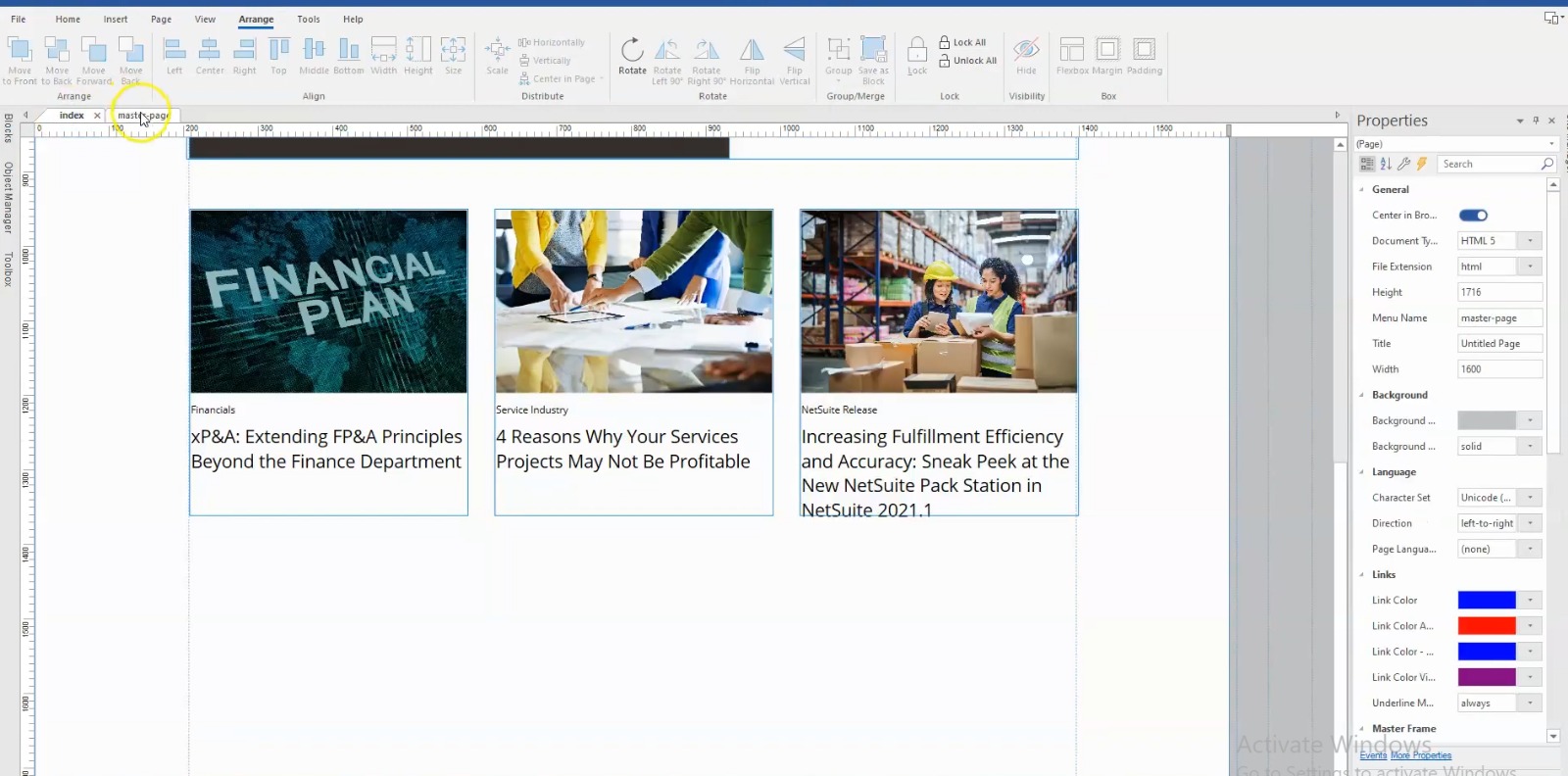1568x776 pixels.
Task: Open Direction dropdown
Action: 1530,523
